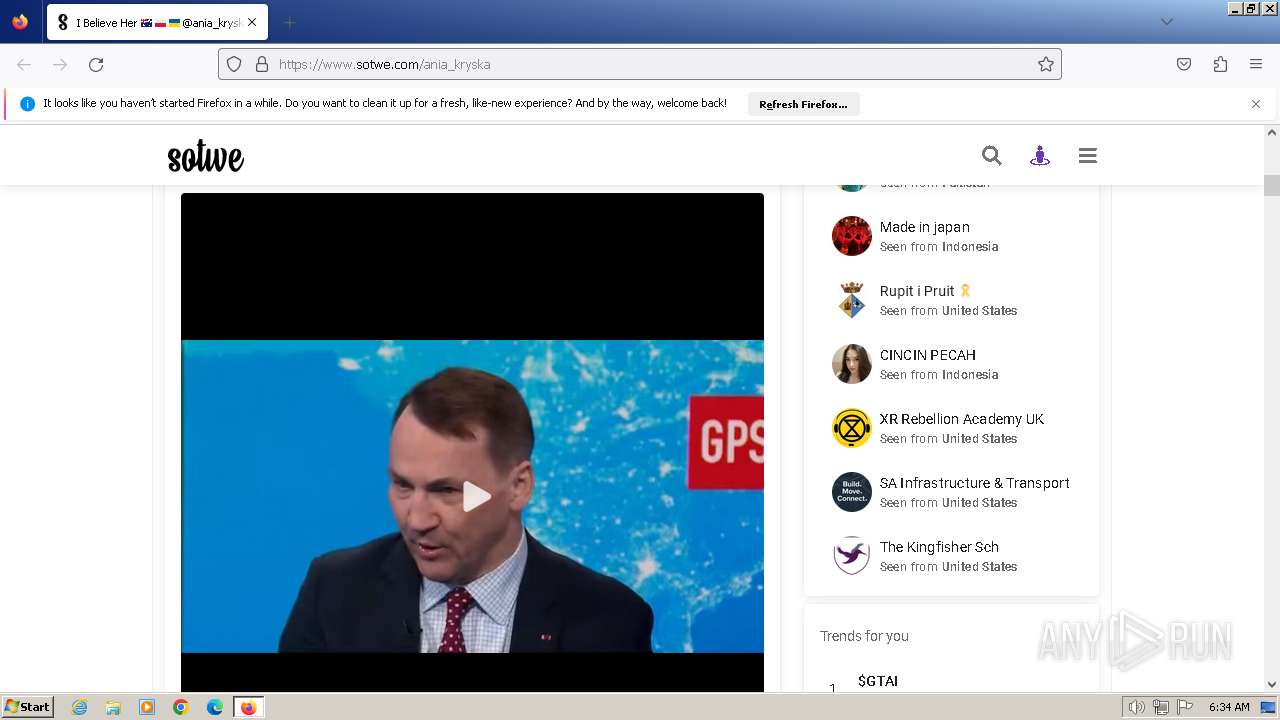Reload the page with Firefox reload button
The height and width of the screenshot is (720, 1280).
point(96,64)
